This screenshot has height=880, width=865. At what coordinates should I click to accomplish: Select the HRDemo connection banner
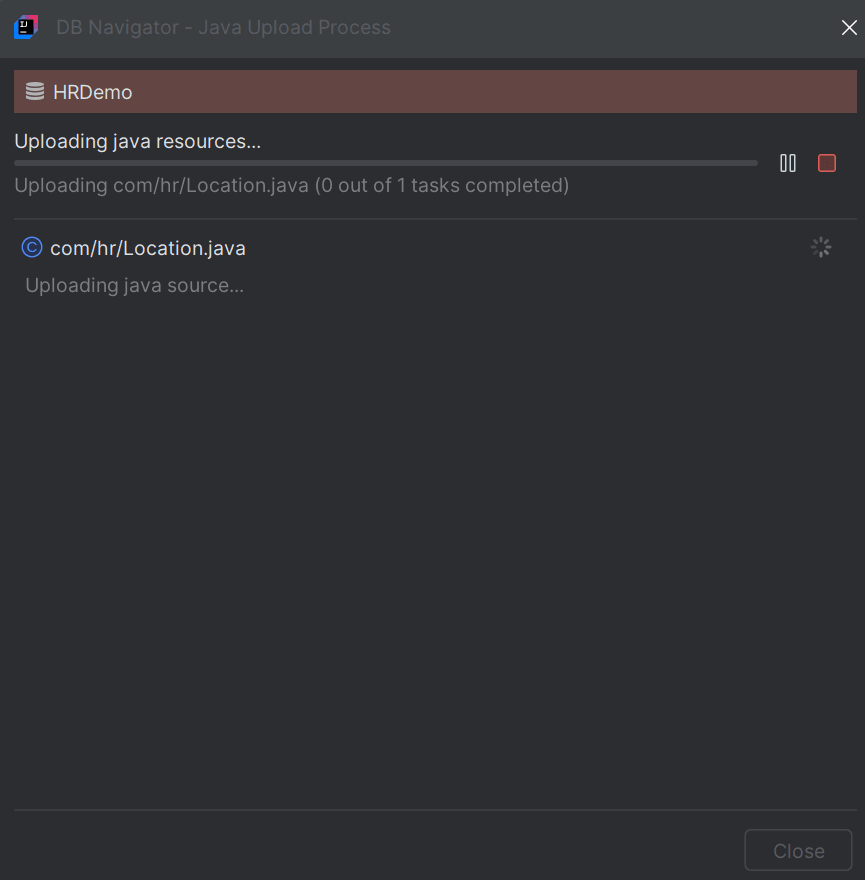pyautogui.click(x=434, y=91)
